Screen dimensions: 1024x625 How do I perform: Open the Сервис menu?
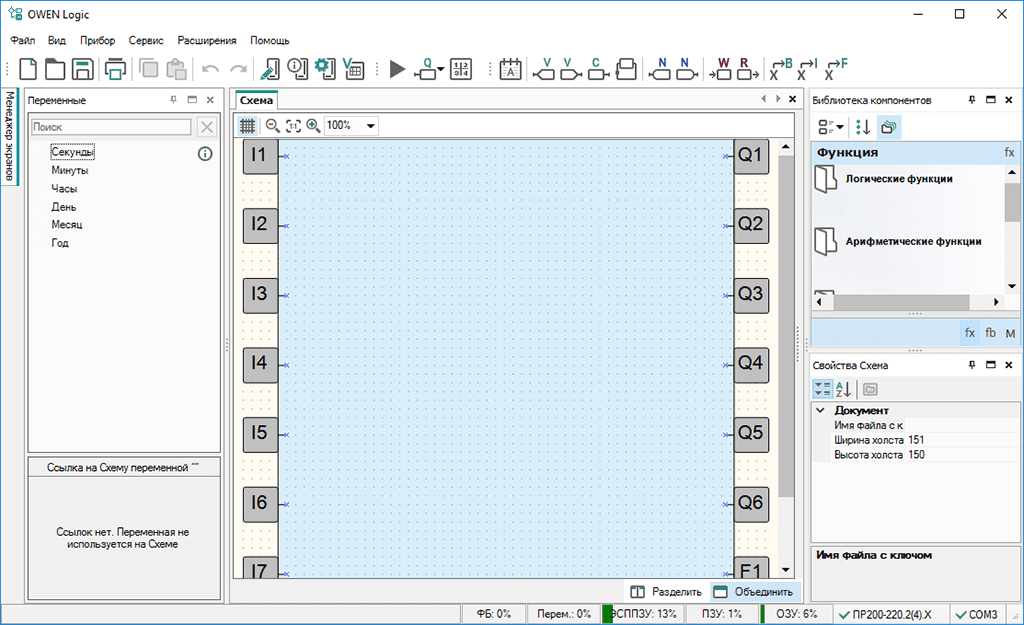click(146, 41)
